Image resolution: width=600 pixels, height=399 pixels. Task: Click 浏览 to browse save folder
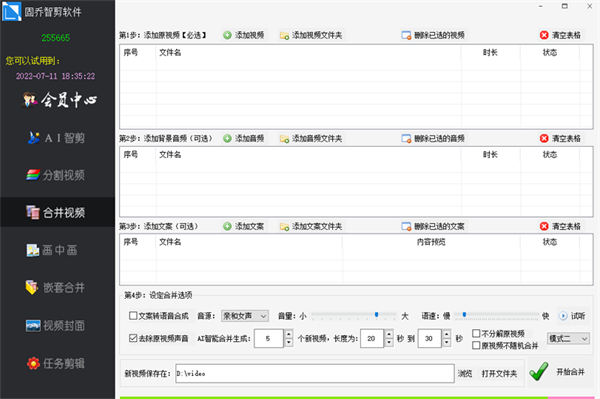[x=465, y=373]
